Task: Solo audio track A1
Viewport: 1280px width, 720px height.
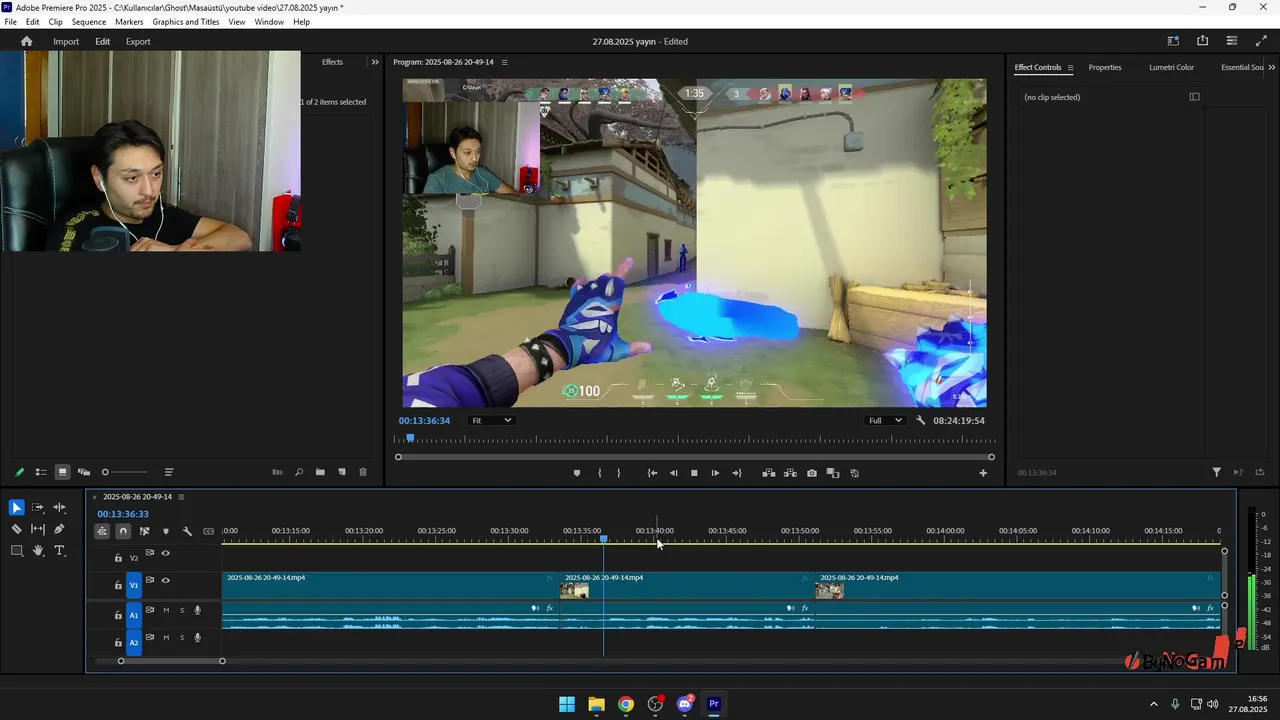Action: (x=182, y=610)
